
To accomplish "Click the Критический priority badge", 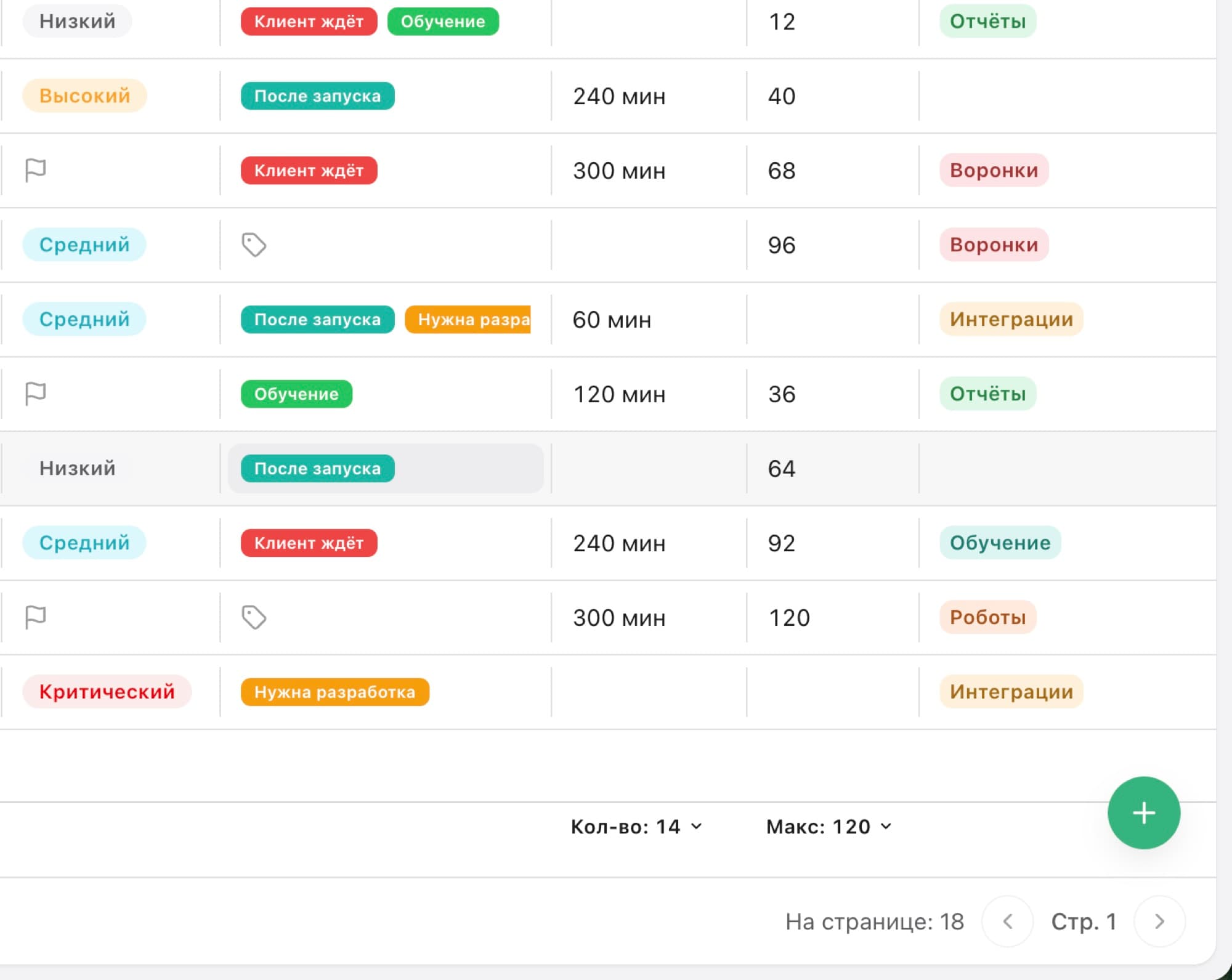I will tap(107, 692).
